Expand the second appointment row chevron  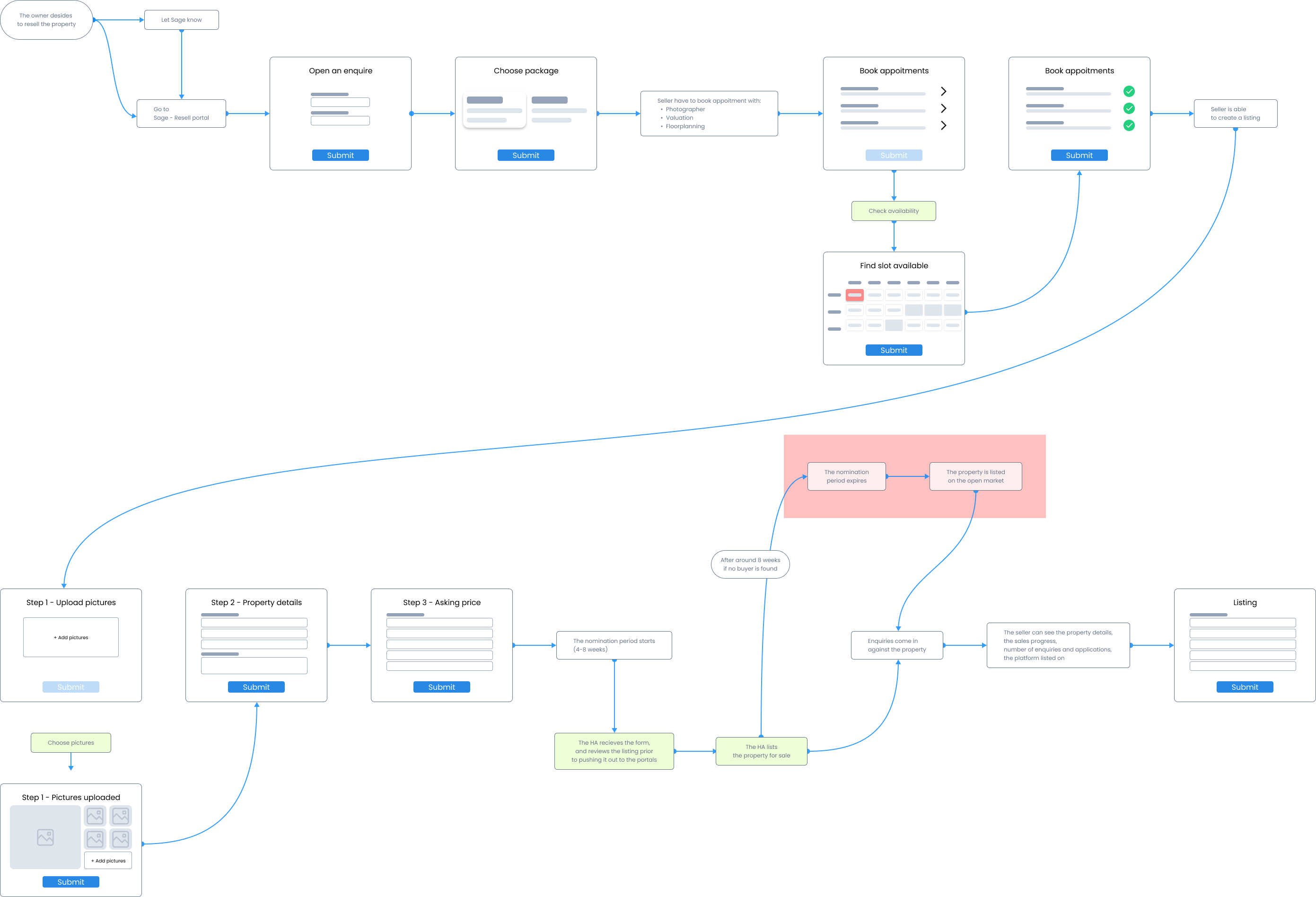point(943,108)
